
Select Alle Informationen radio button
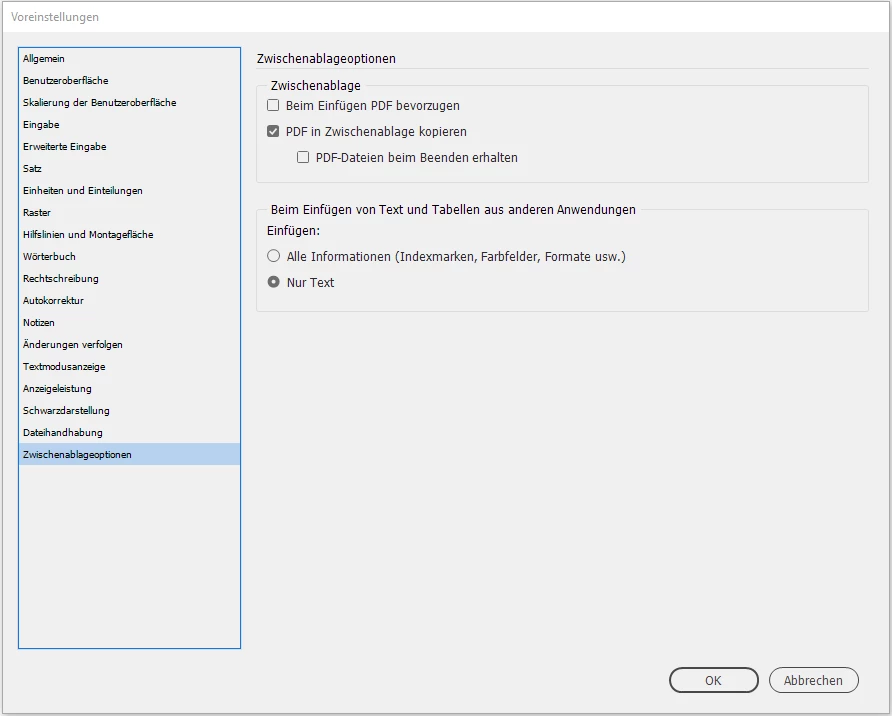(x=274, y=256)
